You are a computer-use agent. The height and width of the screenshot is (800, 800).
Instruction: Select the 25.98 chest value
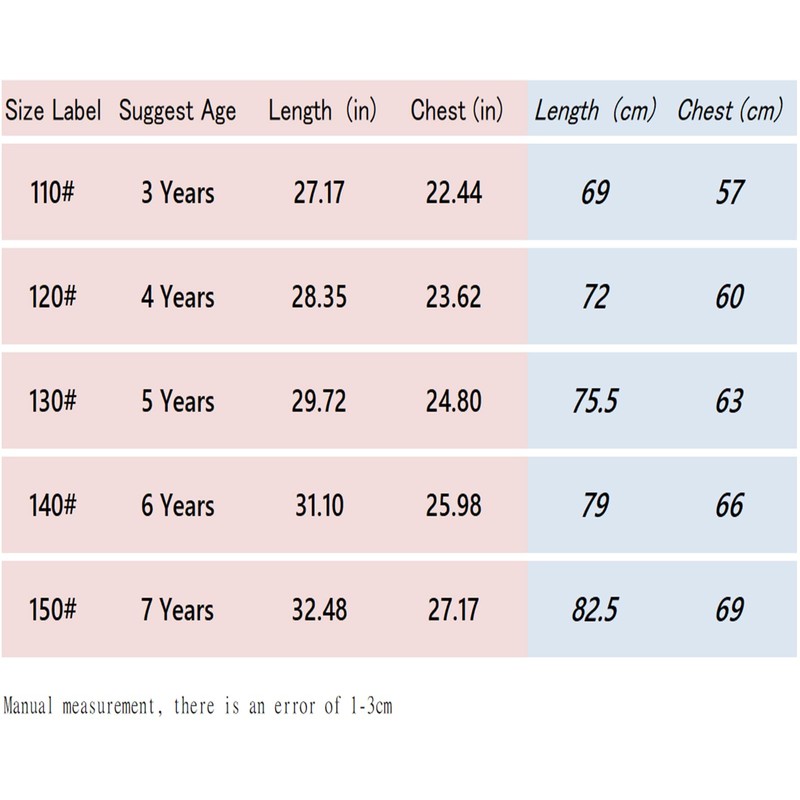(x=453, y=506)
